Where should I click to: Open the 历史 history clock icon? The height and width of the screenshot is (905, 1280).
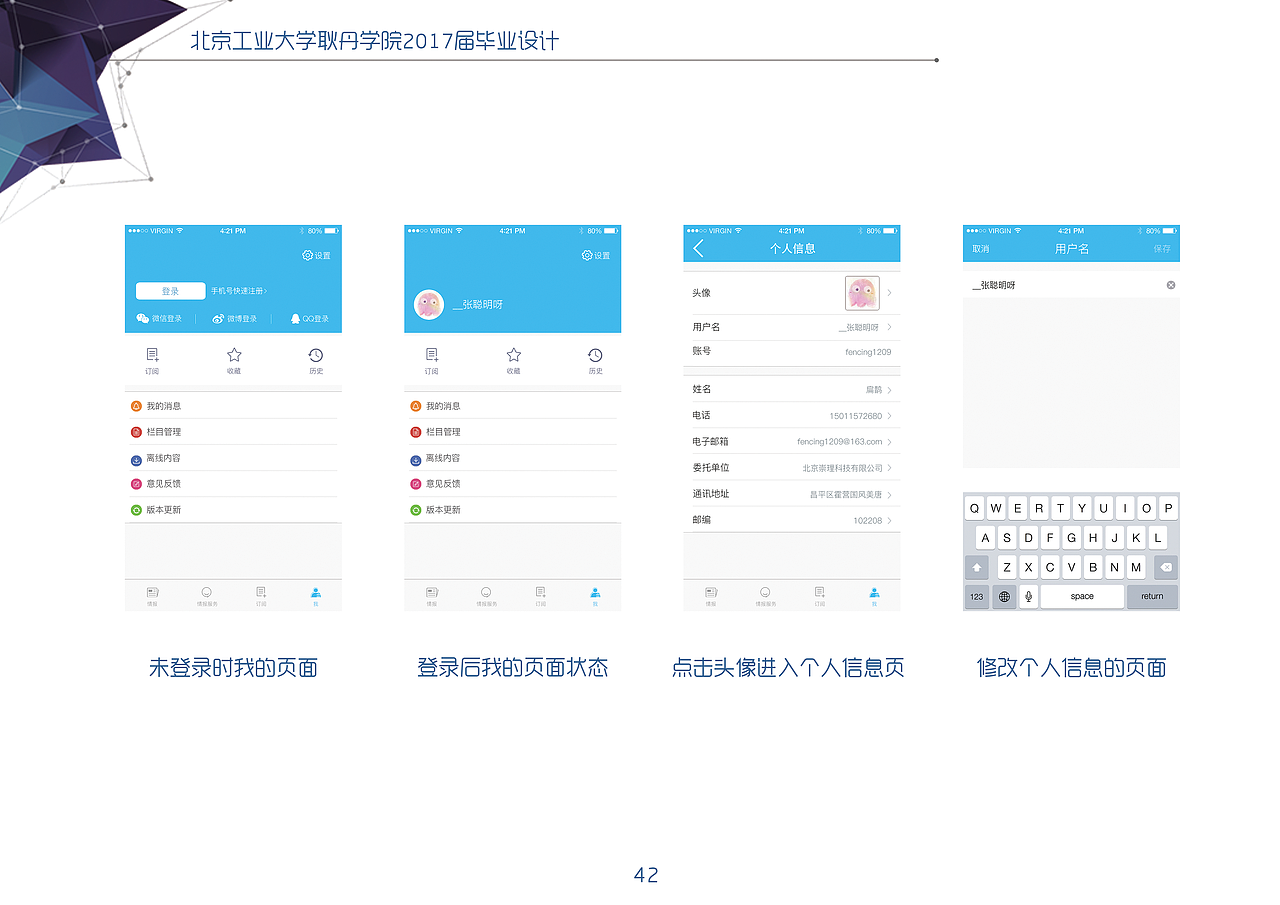pyautogui.click(x=315, y=355)
